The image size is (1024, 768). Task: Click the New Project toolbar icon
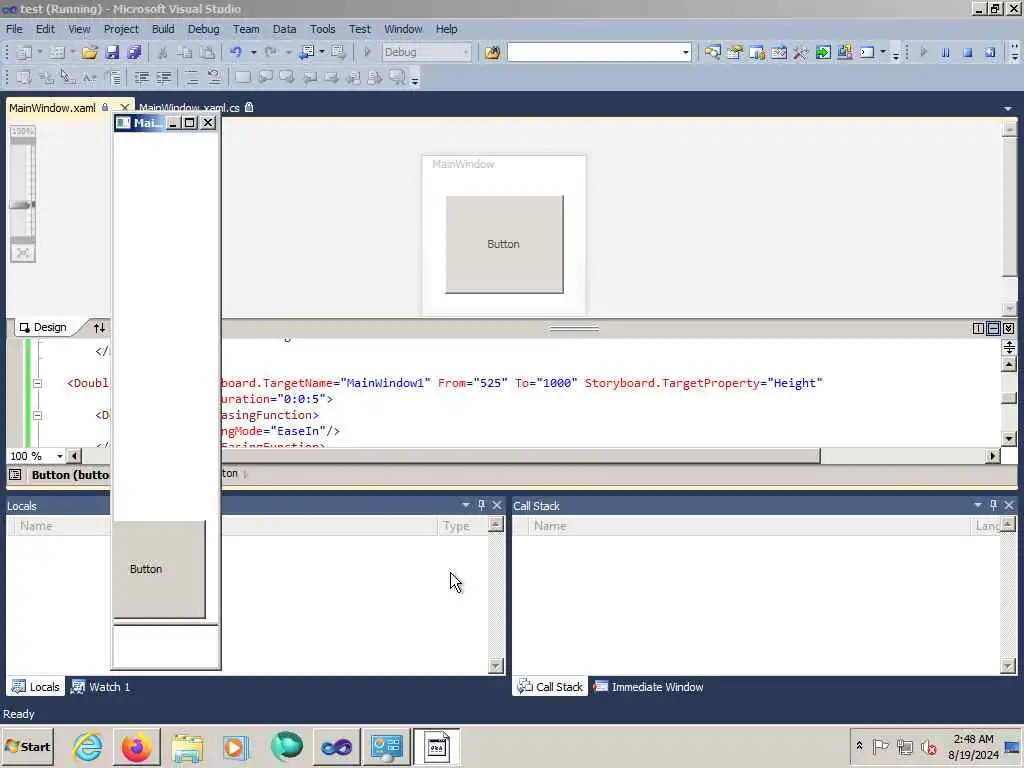pyautogui.click(x=24, y=52)
